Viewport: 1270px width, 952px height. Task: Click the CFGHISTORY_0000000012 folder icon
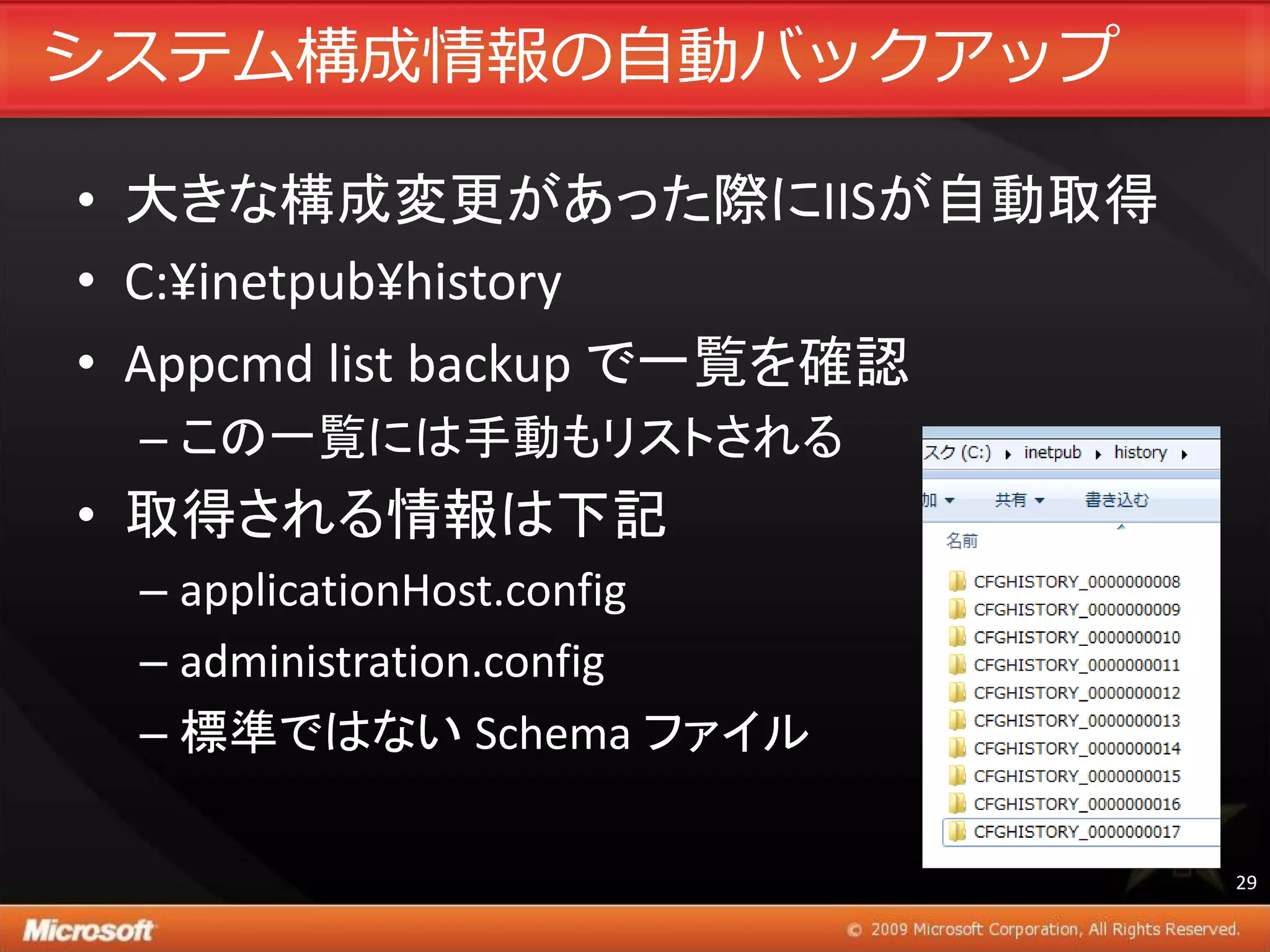click(x=957, y=692)
